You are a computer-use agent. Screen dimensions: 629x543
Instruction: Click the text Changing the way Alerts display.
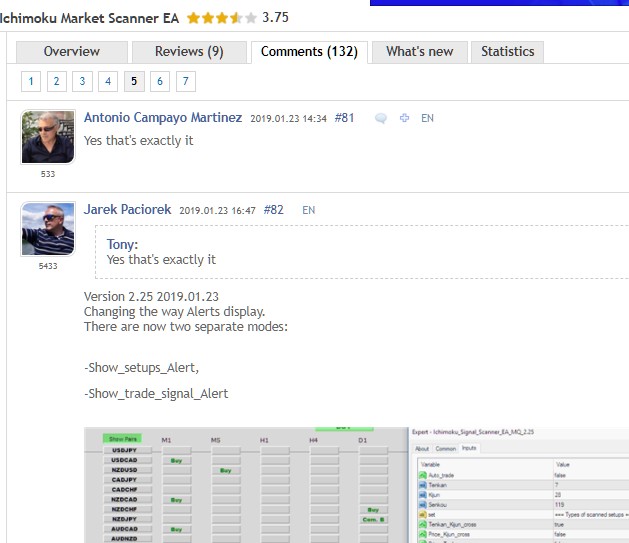click(174, 312)
